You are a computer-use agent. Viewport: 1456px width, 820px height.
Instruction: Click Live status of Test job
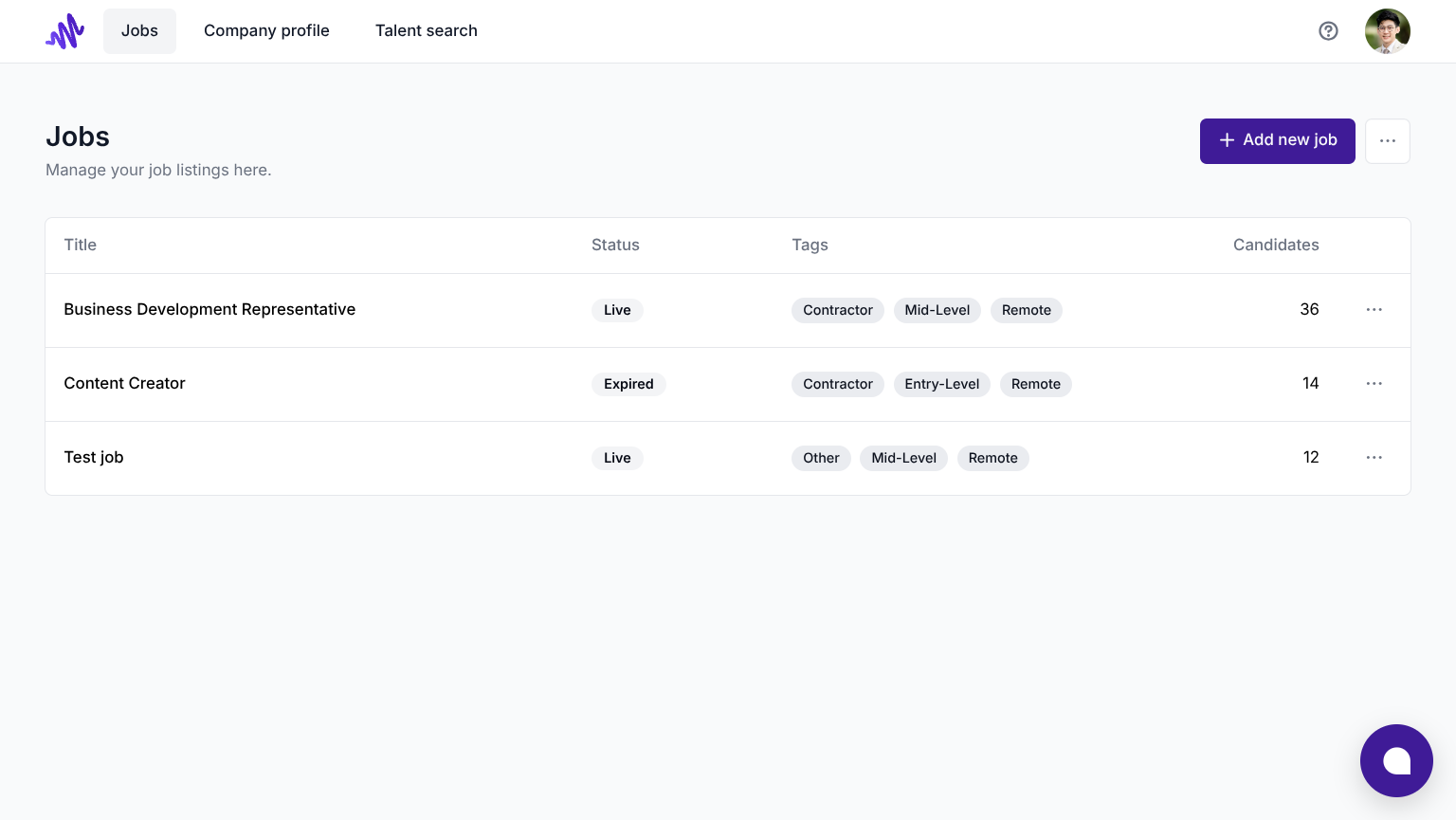617,458
